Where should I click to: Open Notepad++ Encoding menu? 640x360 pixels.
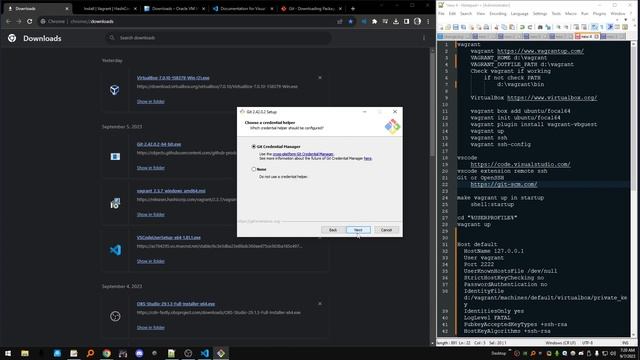point(498,13)
